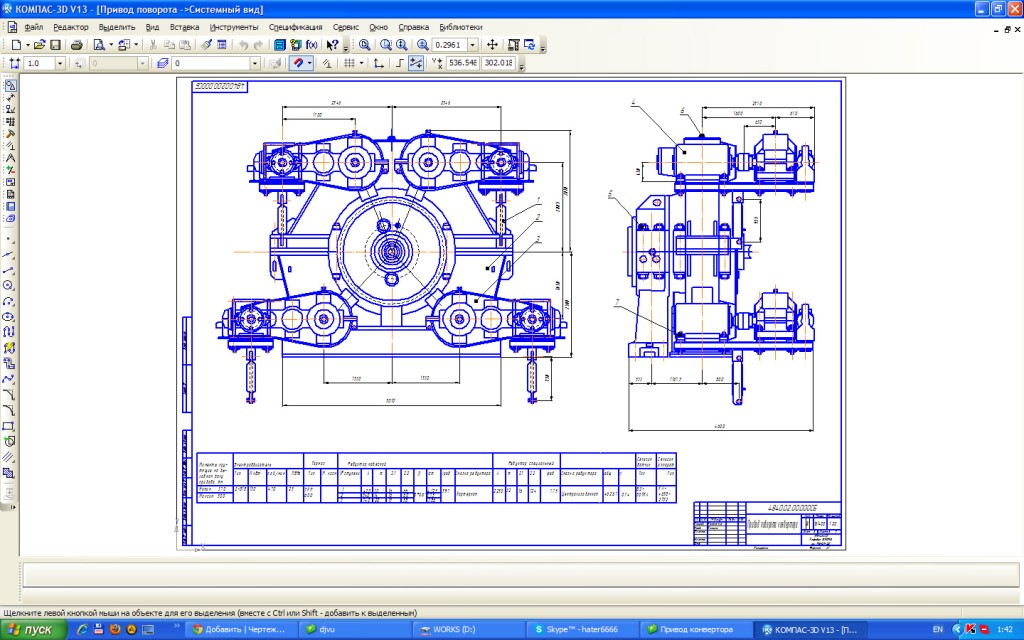Open Print Preview from the standard toolbar
This screenshot has width=1024, height=640.
pos(99,45)
